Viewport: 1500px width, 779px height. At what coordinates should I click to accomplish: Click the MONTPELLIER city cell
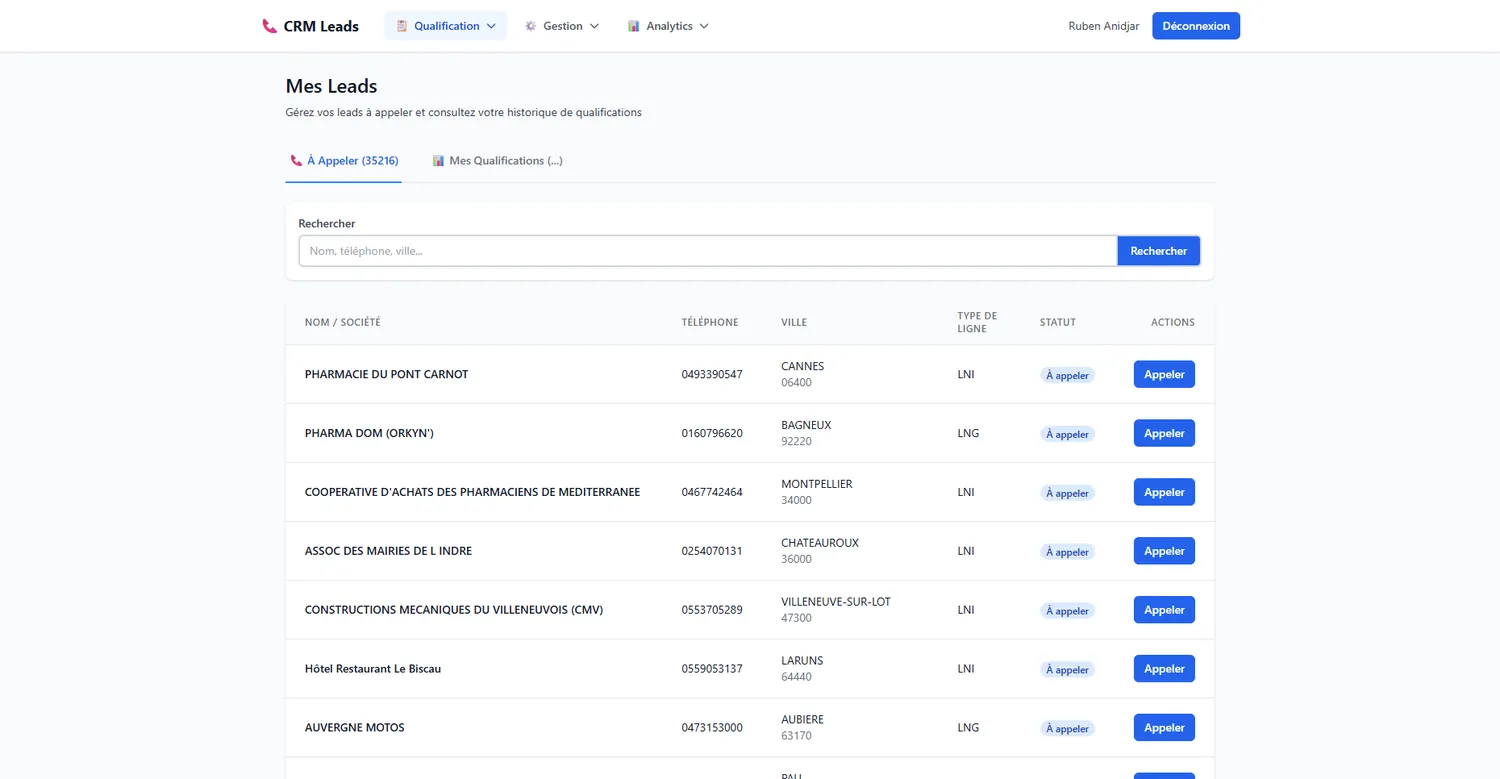pyautogui.click(x=817, y=484)
